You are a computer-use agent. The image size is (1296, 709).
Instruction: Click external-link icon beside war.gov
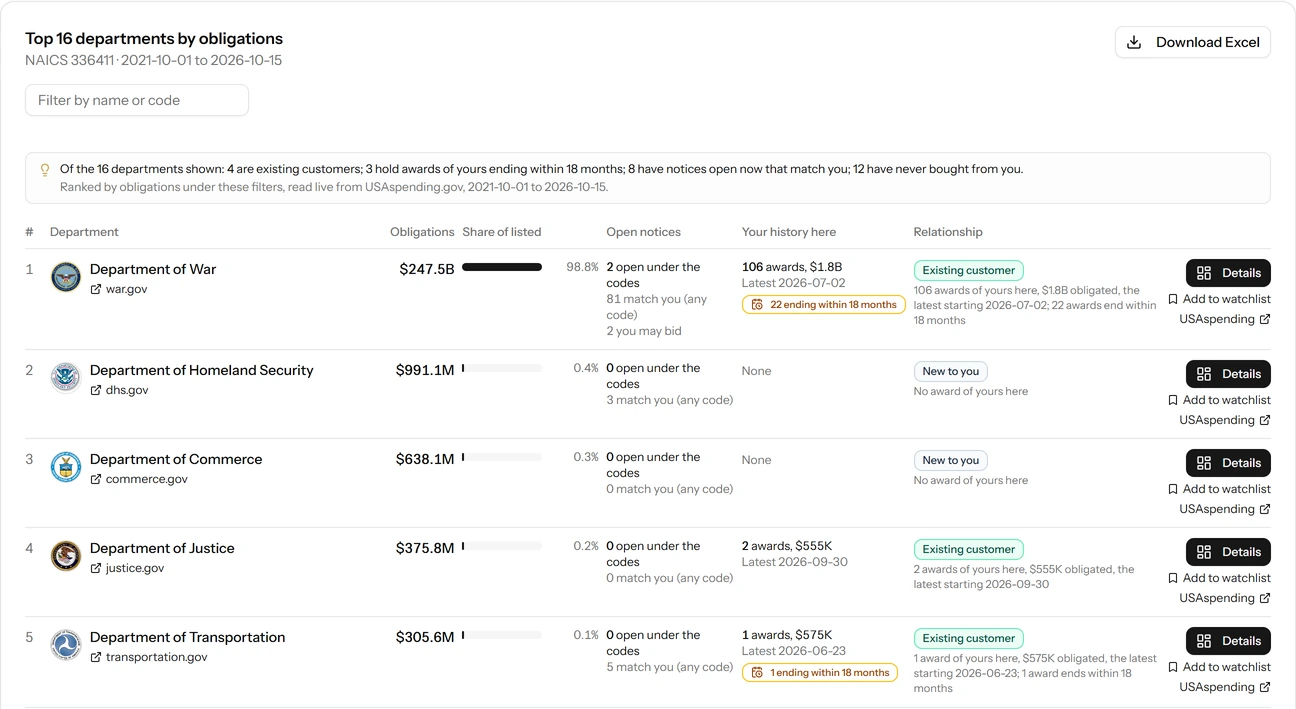tap(96, 290)
